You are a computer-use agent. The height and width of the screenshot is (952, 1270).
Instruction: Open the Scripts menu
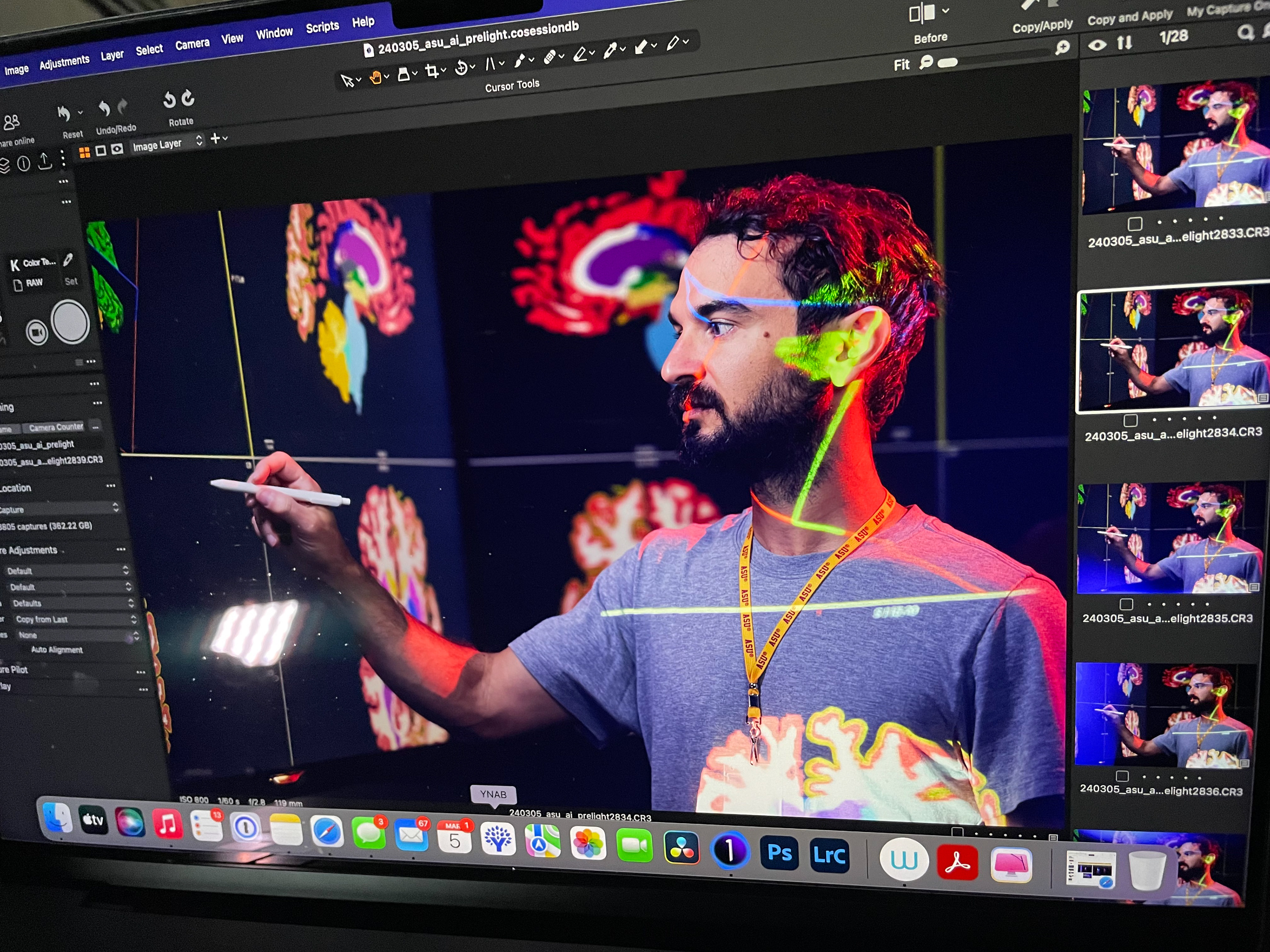322,26
